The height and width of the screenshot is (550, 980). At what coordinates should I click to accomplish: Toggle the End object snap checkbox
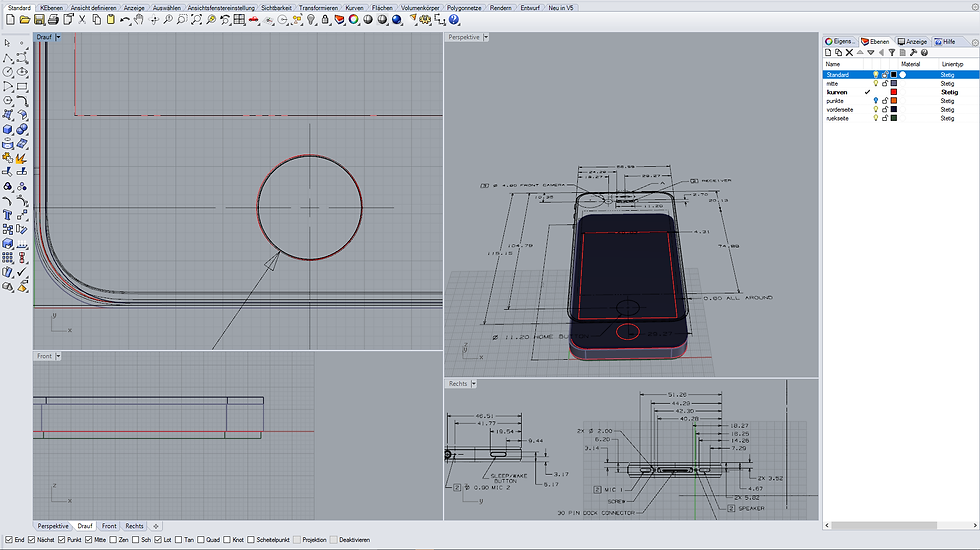[x=9, y=539]
